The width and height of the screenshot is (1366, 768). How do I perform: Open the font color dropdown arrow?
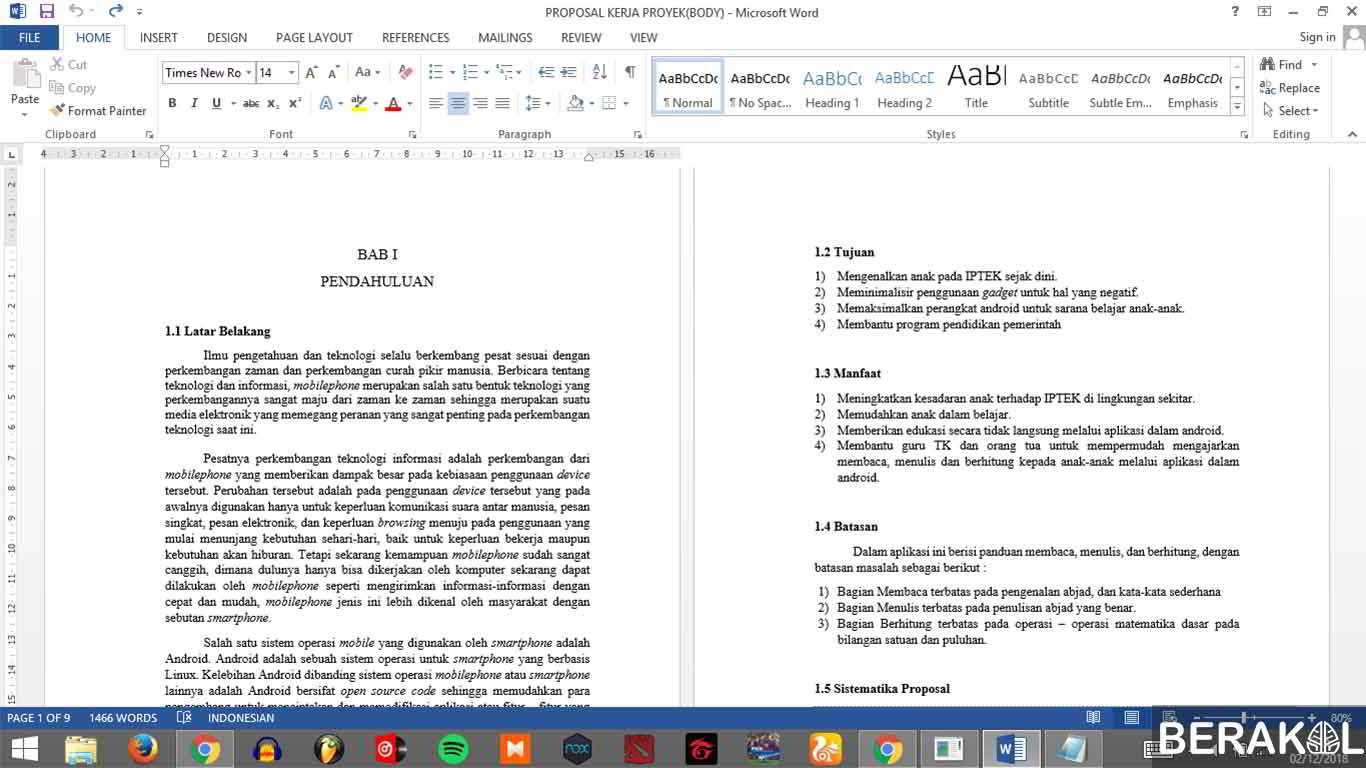pos(410,103)
